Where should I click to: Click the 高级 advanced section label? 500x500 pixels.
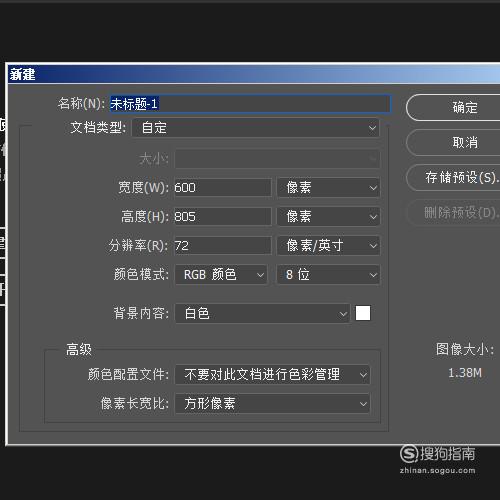click(79, 350)
